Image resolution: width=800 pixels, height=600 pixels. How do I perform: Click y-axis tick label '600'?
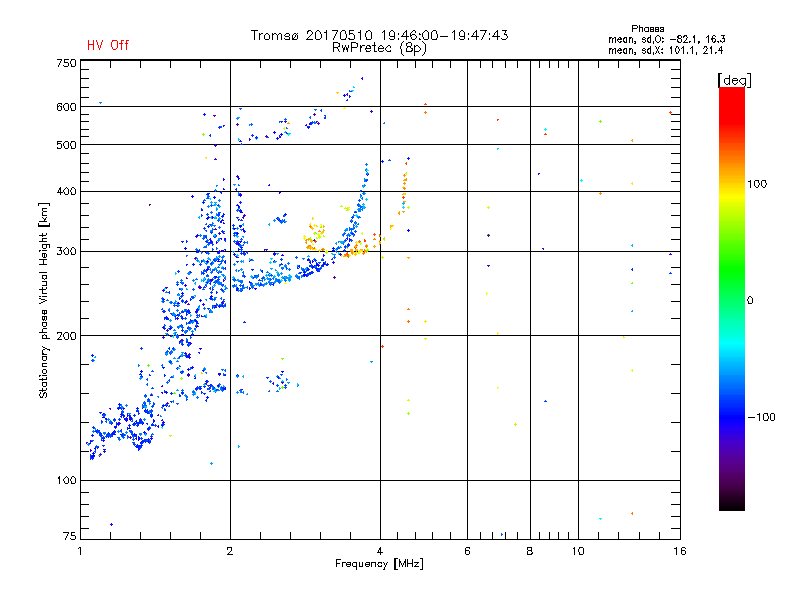point(66,107)
